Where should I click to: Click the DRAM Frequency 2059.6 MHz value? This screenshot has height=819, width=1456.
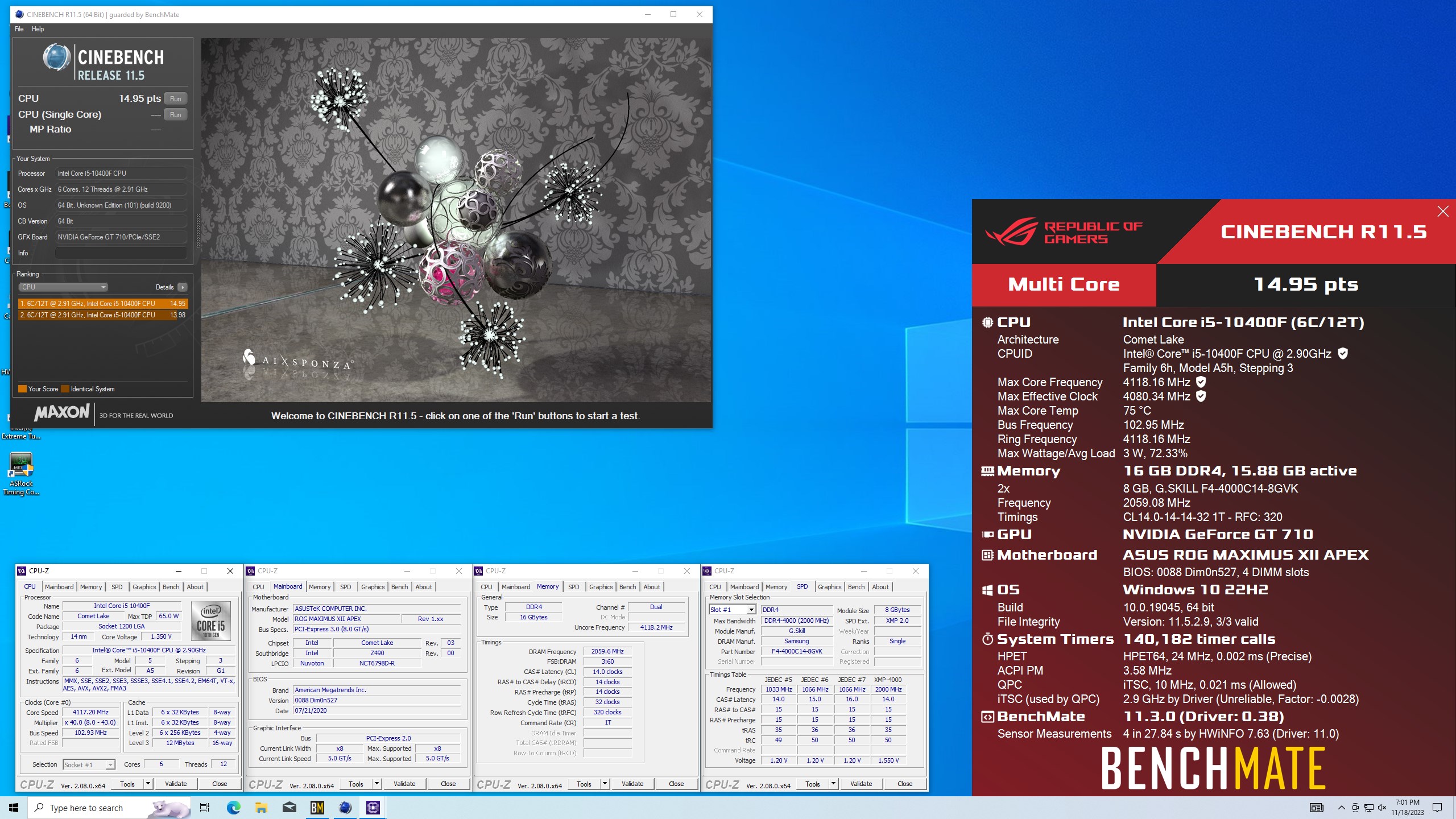pyautogui.click(x=607, y=652)
